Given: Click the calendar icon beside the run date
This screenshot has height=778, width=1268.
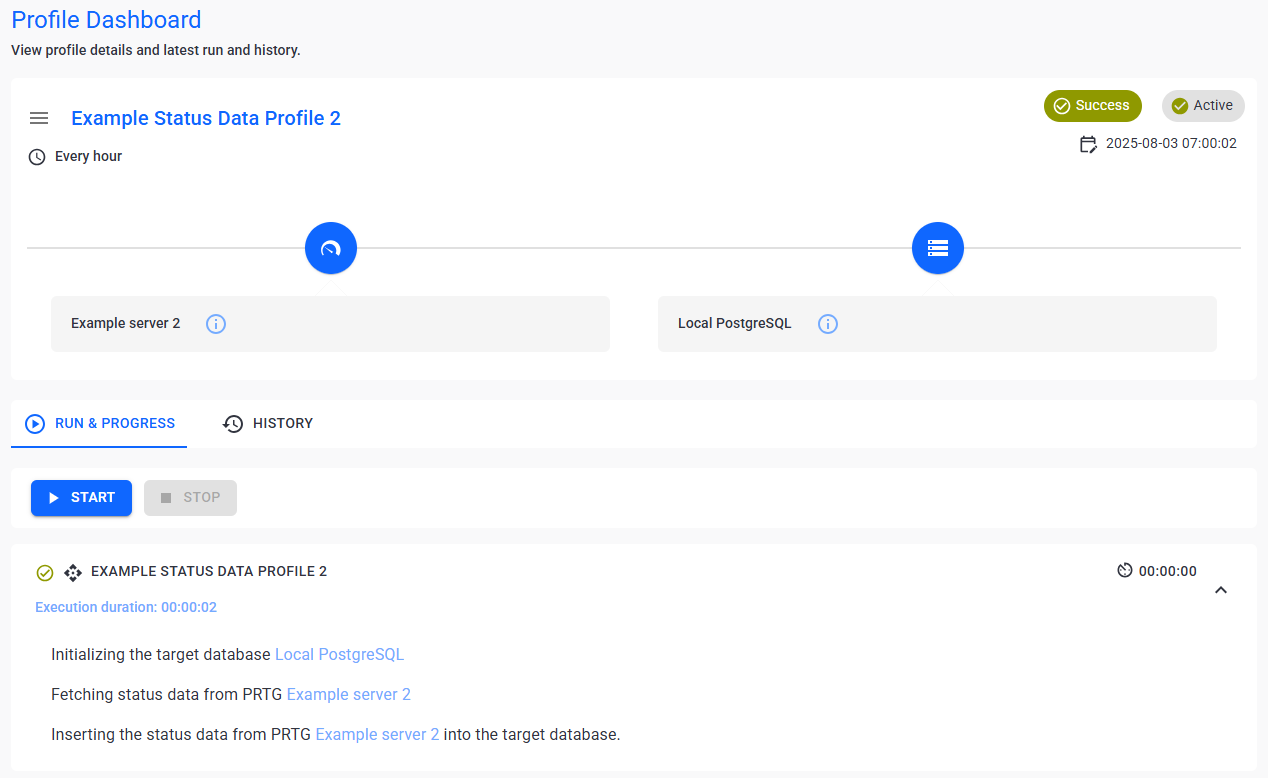Looking at the screenshot, I should [1088, 144].
